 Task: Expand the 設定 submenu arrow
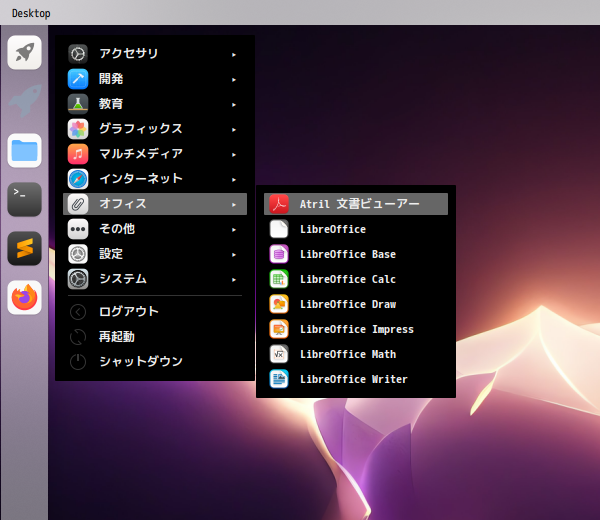234,255
